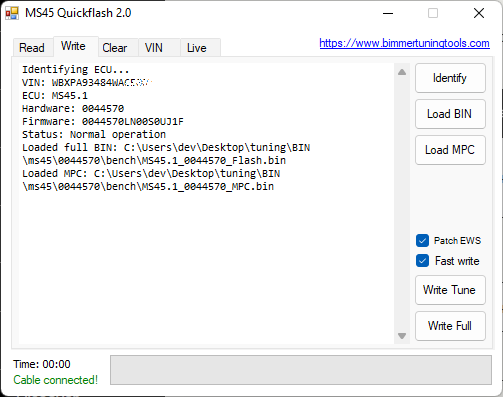Click the Firmware 0044570LN00S0UJ1F line
Viewport: 503px width, 397px height.
[x=103, y=122]
